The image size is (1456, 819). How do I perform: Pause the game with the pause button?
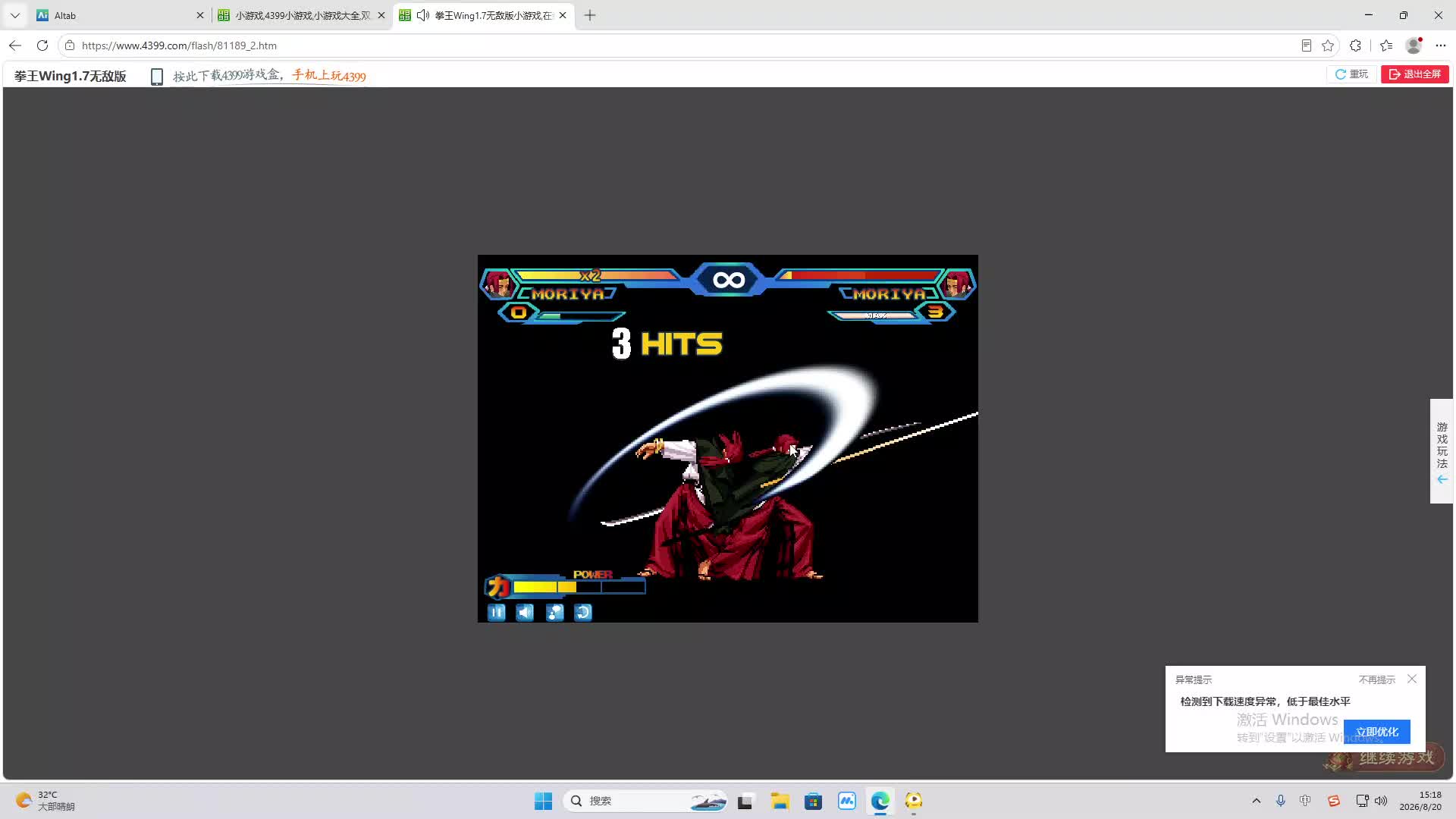[x=497, y=613]
